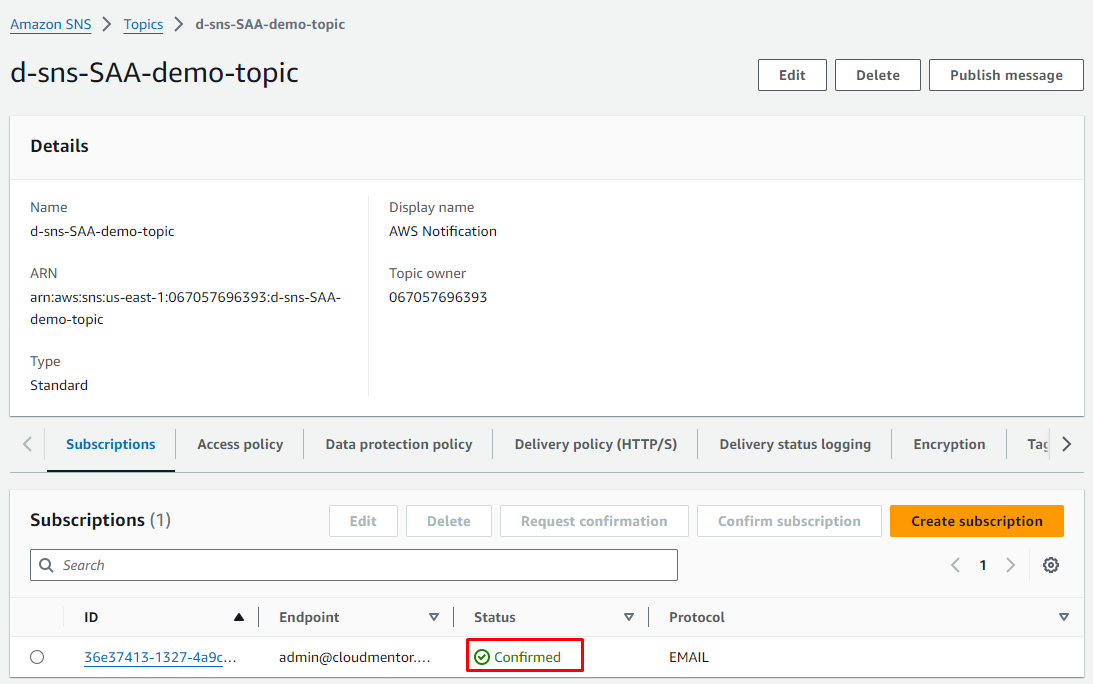Click the Subscriptions search field
This screenshot has width=1093, height=684.
click(354, 565)
